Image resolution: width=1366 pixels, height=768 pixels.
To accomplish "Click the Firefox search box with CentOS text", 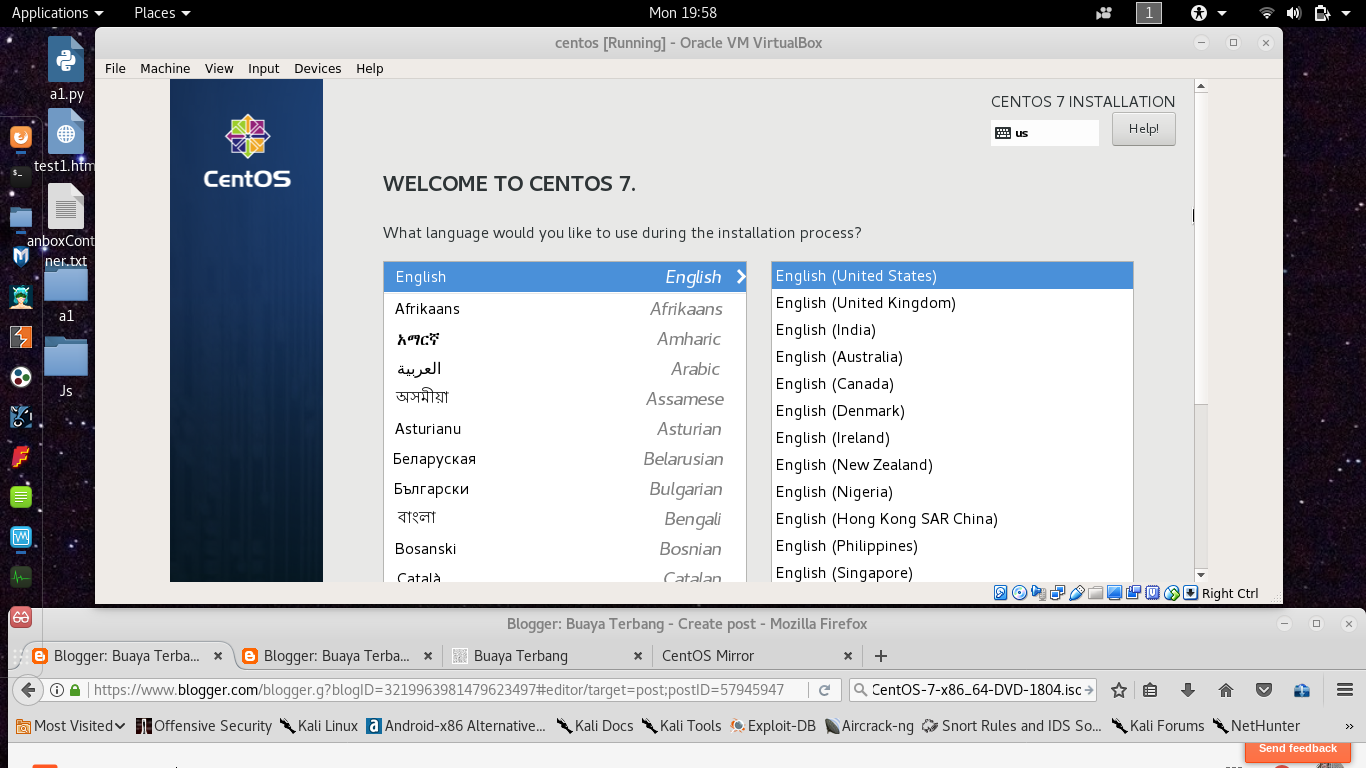I will [x=973, y=690].
